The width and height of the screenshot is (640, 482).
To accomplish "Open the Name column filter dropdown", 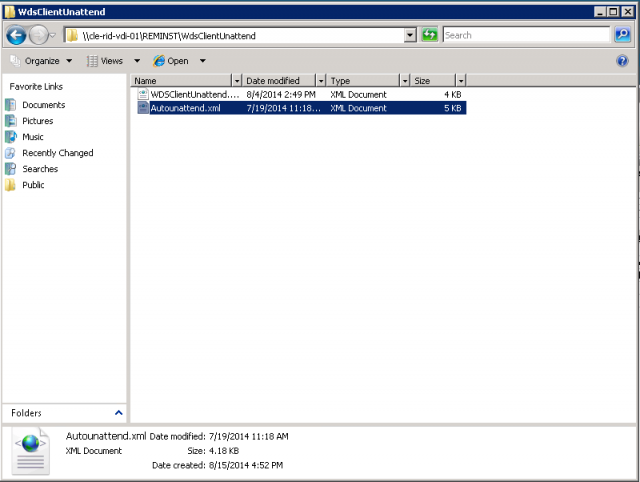I will (237, 80).
